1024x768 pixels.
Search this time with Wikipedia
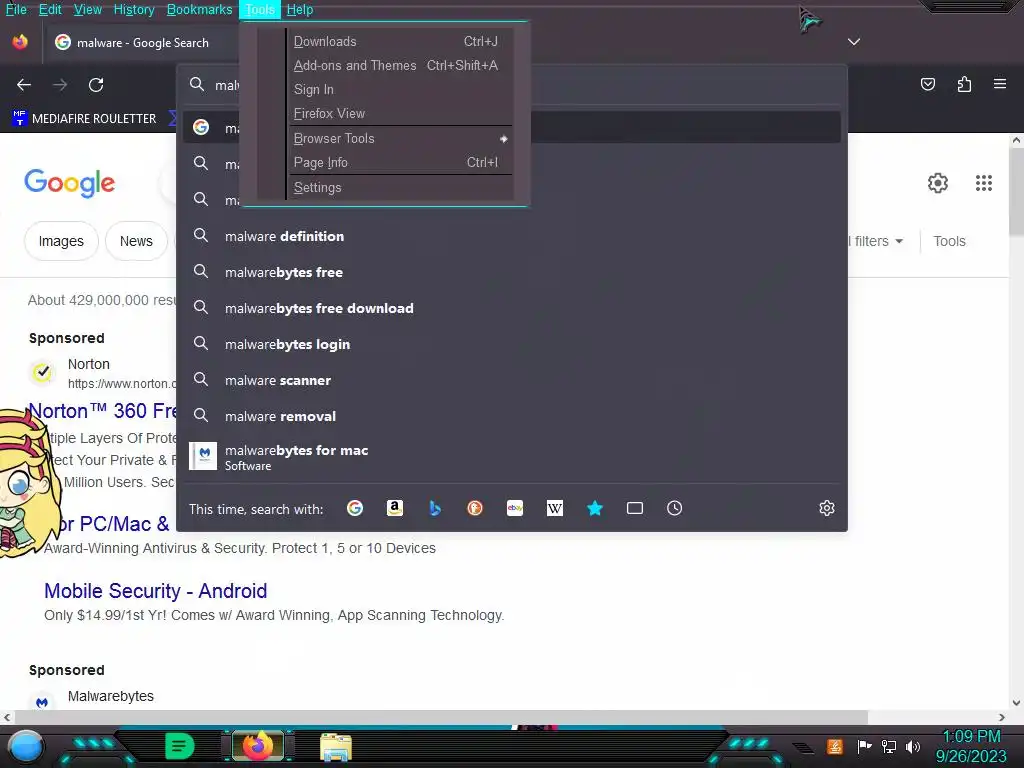[554, 508]
